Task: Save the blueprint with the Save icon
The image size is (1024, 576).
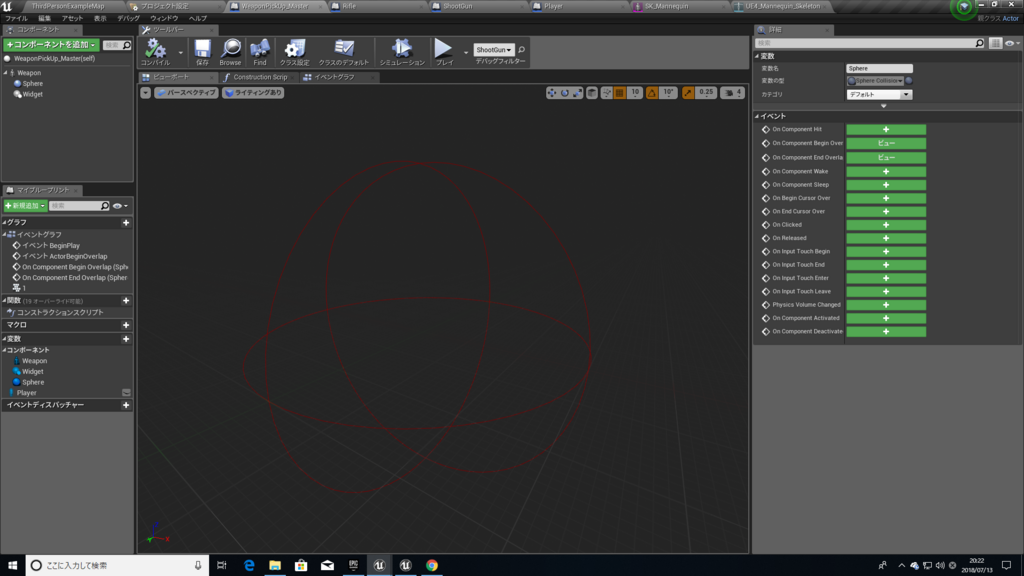Action: tap(202, 52)
